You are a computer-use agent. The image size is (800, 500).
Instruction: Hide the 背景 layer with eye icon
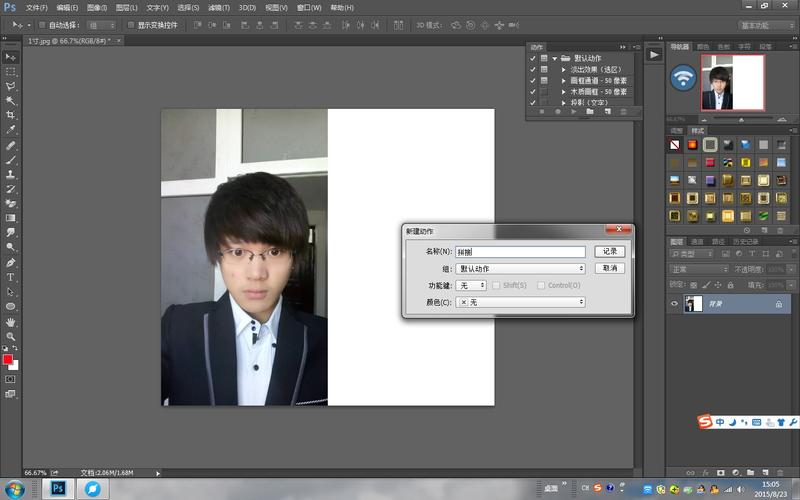point(674,304)
